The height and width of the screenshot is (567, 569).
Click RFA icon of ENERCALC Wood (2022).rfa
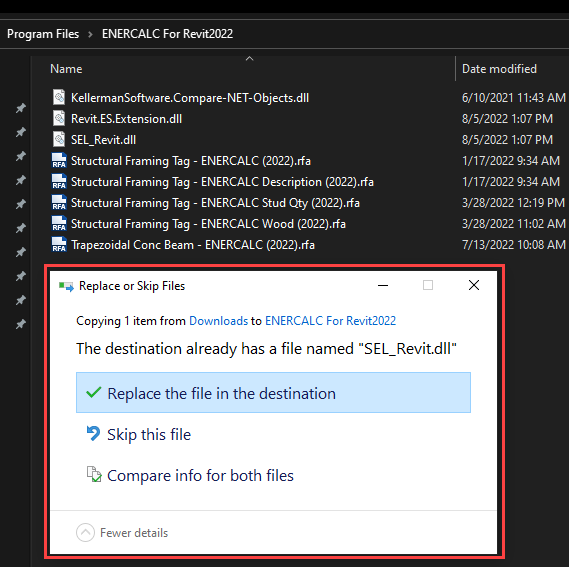[59, 224]
